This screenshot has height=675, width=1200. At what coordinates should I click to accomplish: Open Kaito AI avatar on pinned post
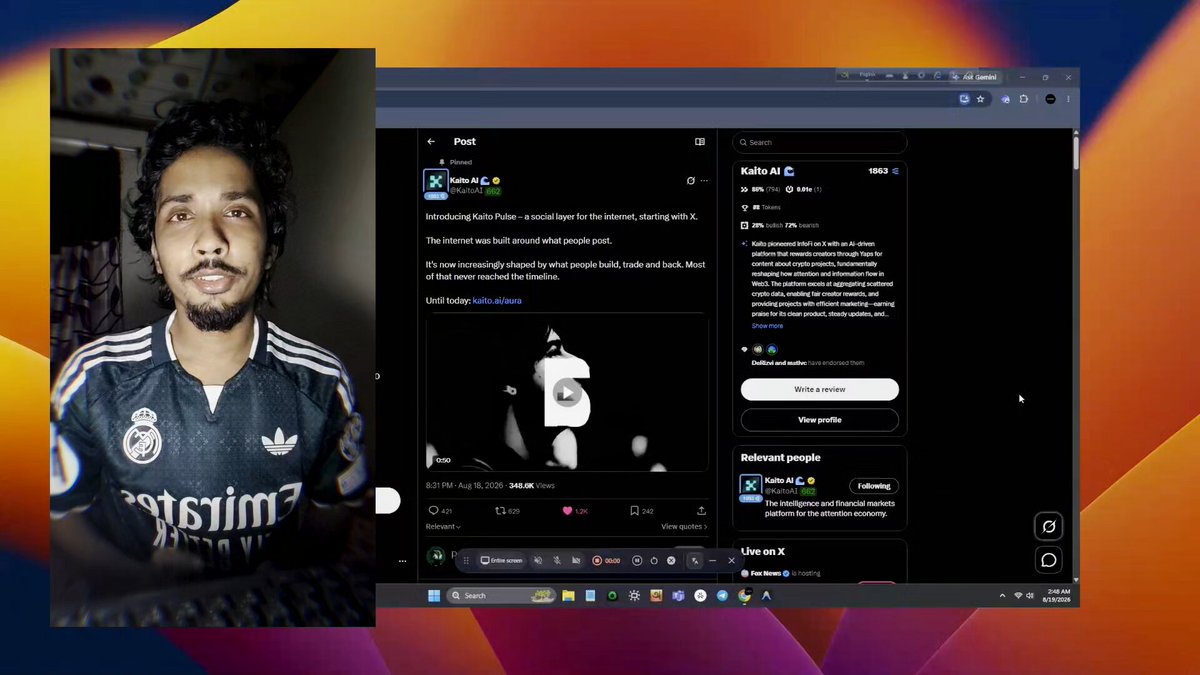[x=435, y=182]
